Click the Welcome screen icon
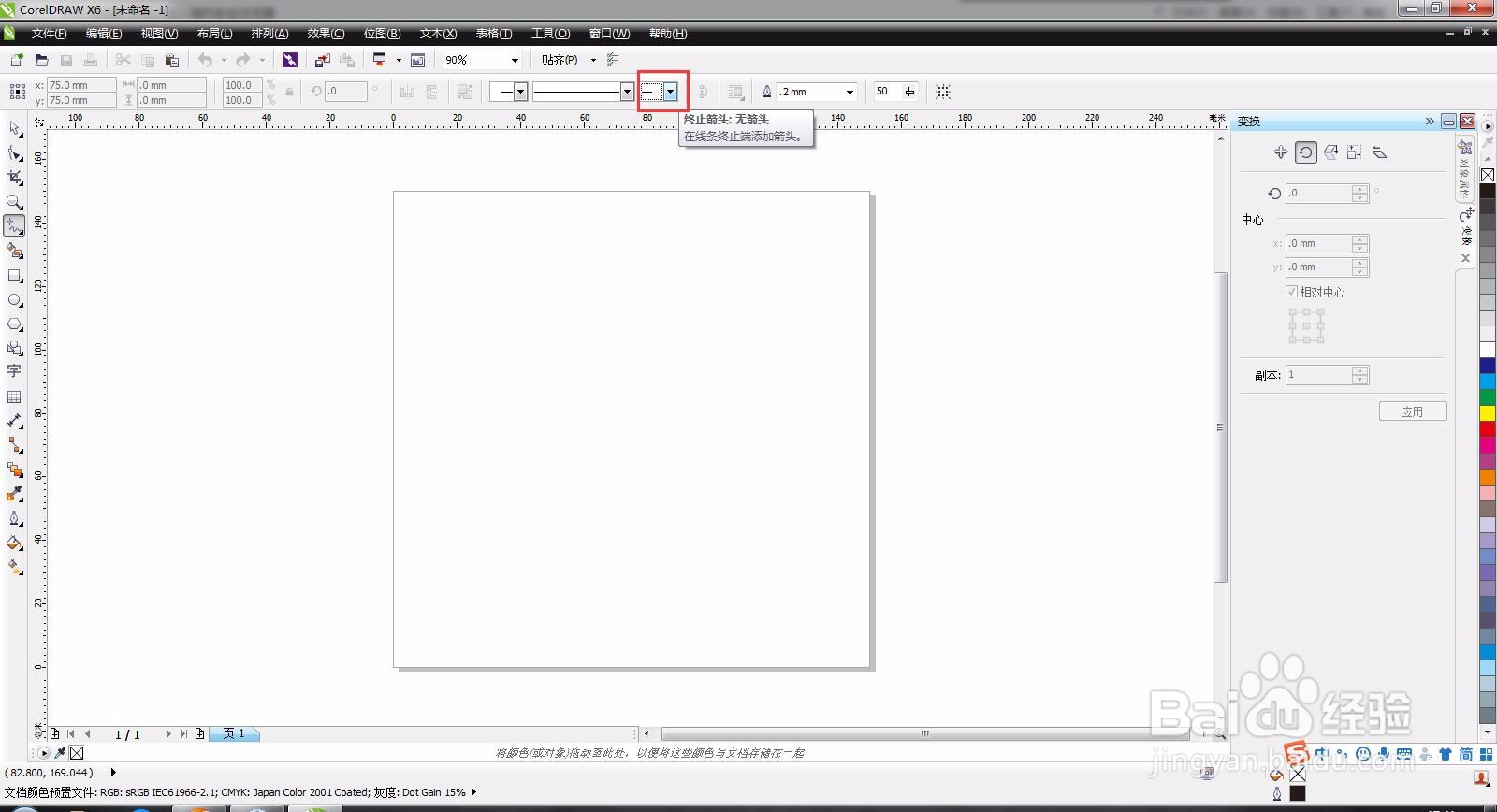 (418, 60)
